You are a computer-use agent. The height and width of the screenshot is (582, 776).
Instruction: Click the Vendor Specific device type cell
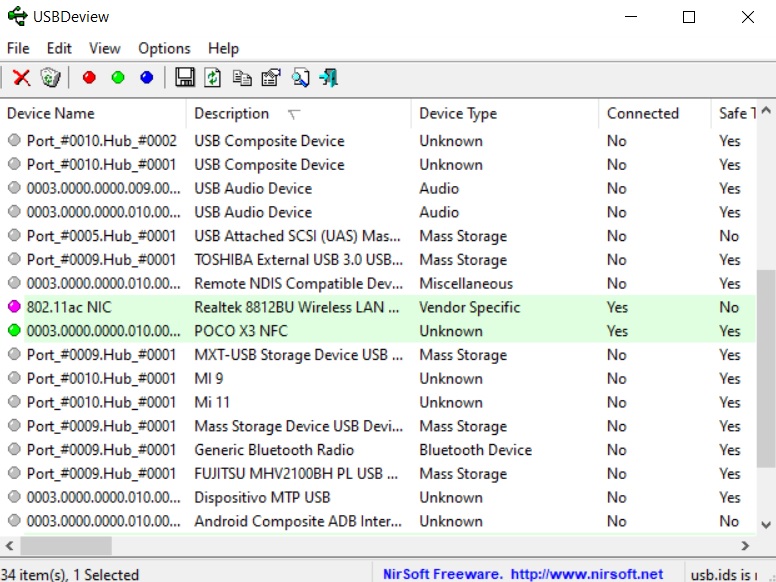tap(469, 307)
